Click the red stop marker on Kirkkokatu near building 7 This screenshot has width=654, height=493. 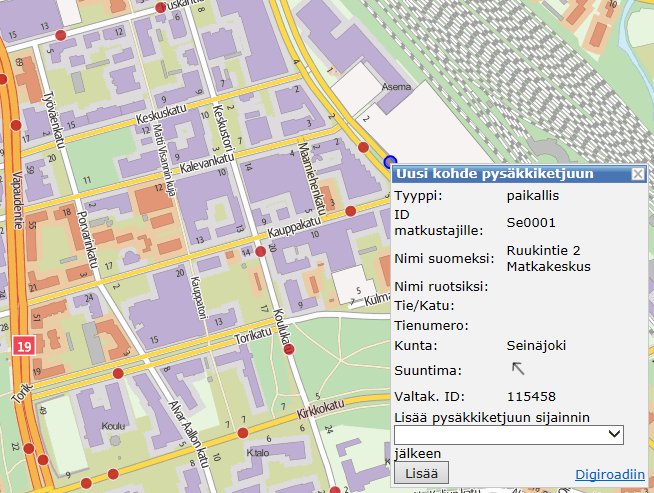point(243,433)
